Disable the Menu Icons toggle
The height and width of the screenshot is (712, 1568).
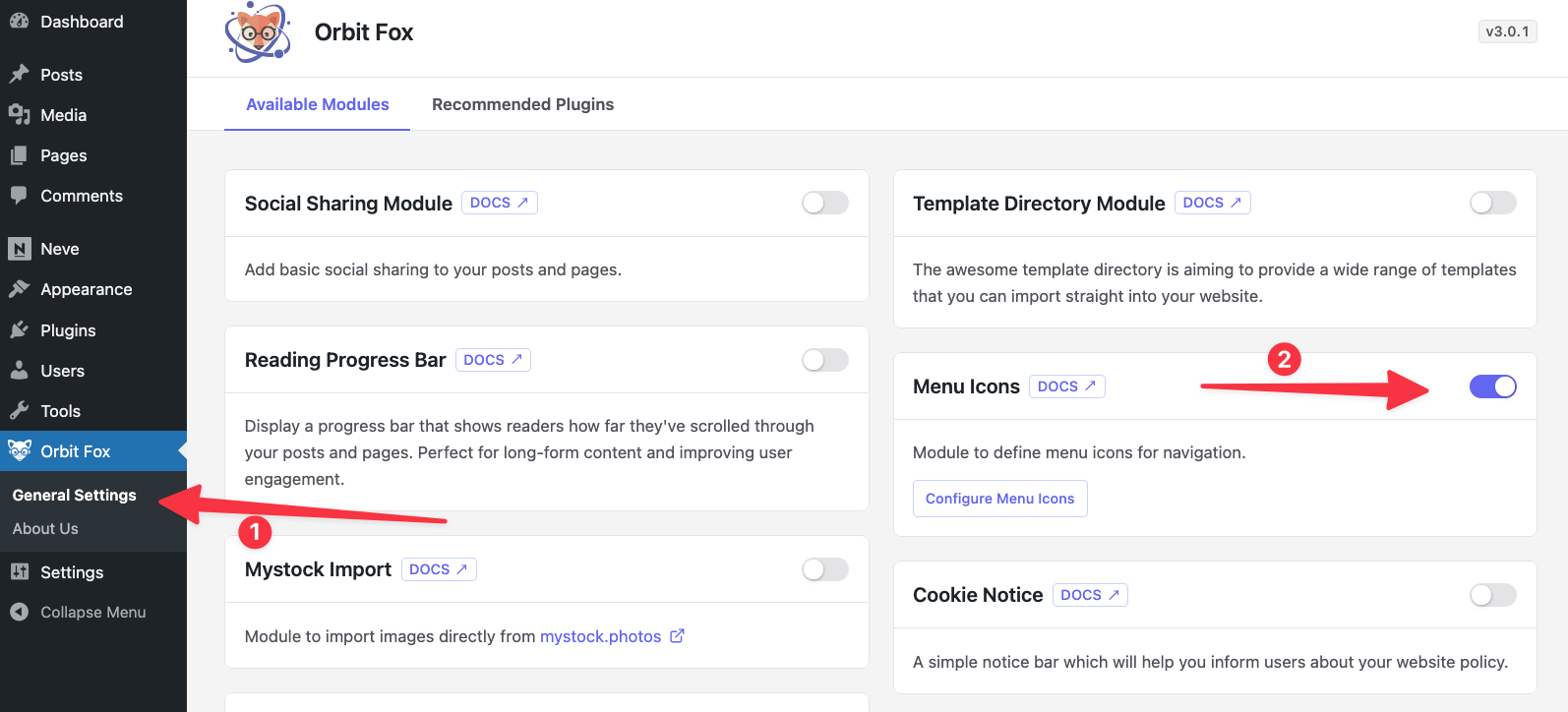(1492, 386)
